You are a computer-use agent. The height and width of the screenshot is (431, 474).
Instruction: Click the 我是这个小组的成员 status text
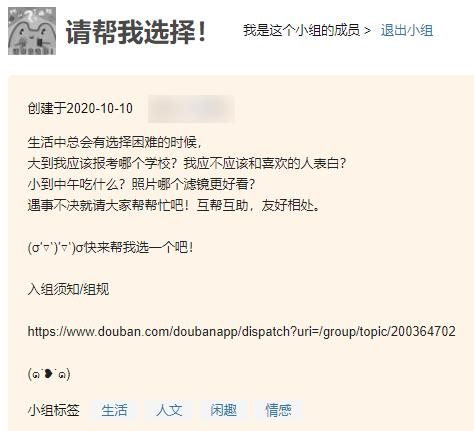click(x=301, y=30)
